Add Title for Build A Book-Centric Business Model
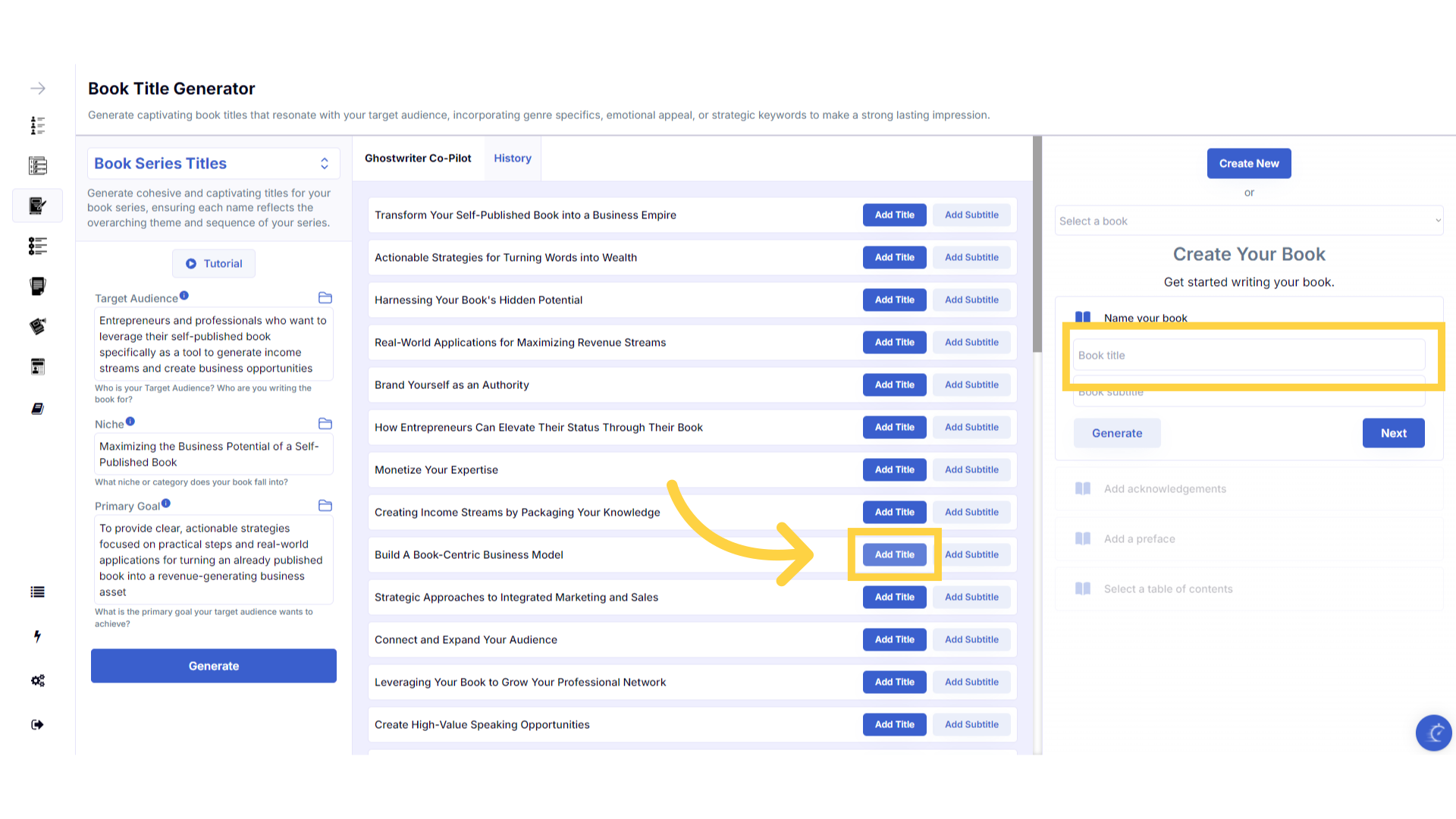This screenshot has height=819, width=1456. coord(894,555)
